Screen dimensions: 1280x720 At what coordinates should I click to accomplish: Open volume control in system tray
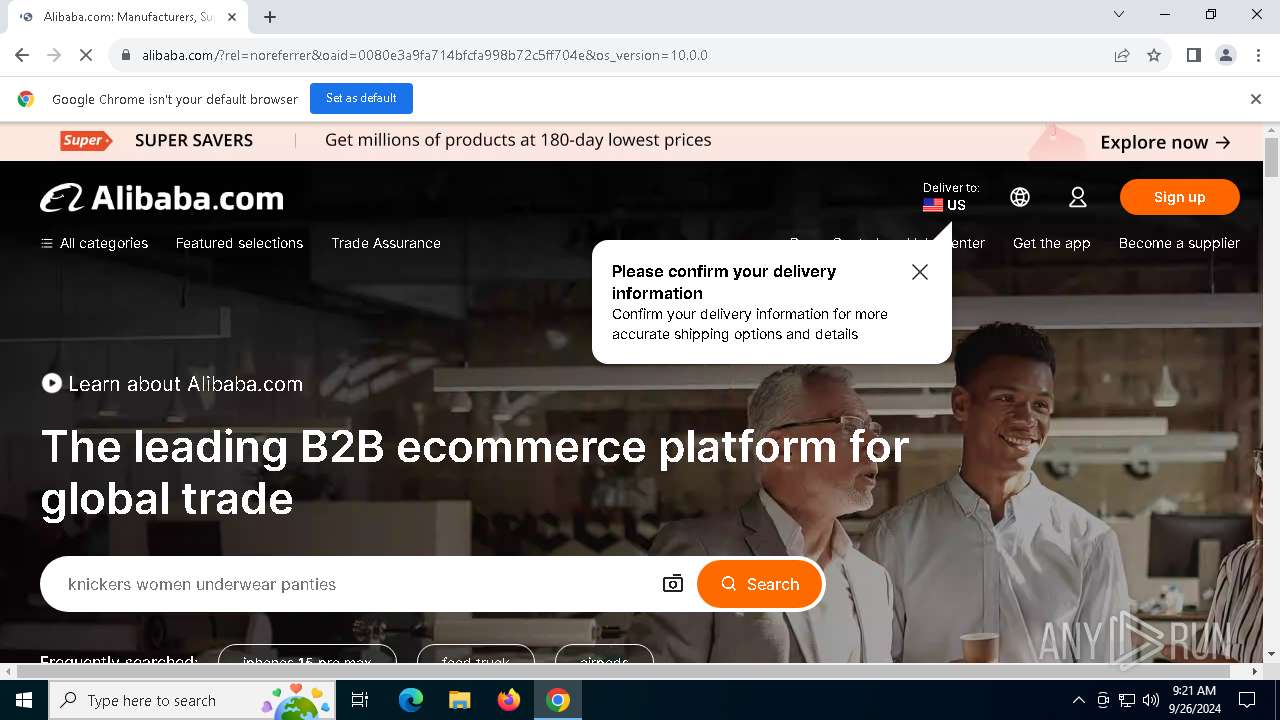click(1151, 700)
